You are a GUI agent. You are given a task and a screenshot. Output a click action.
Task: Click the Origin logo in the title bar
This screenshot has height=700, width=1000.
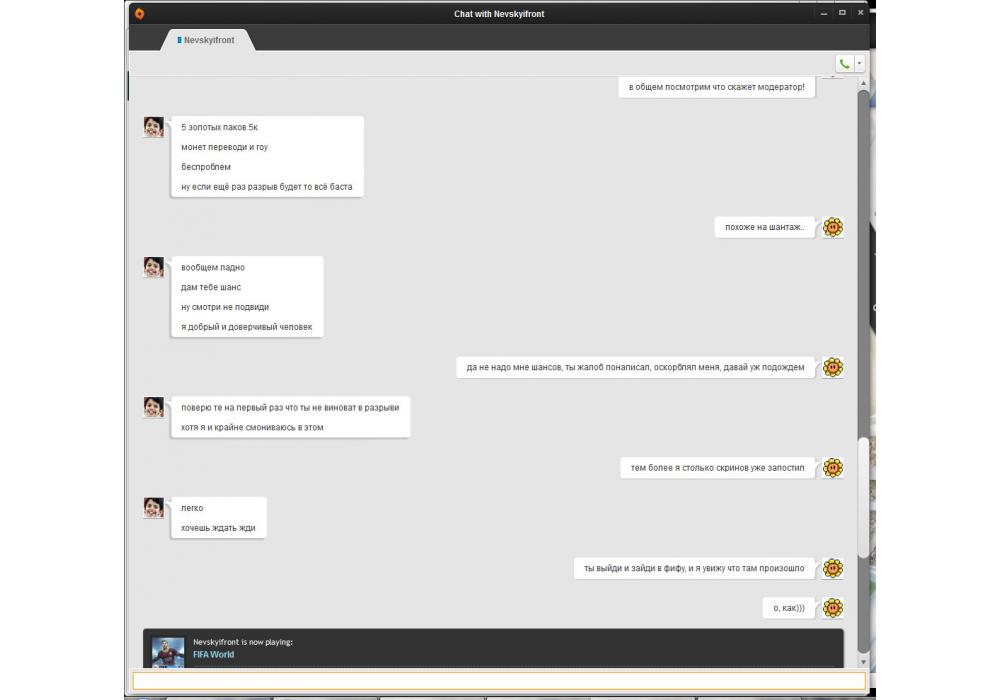tap(139, 13)
